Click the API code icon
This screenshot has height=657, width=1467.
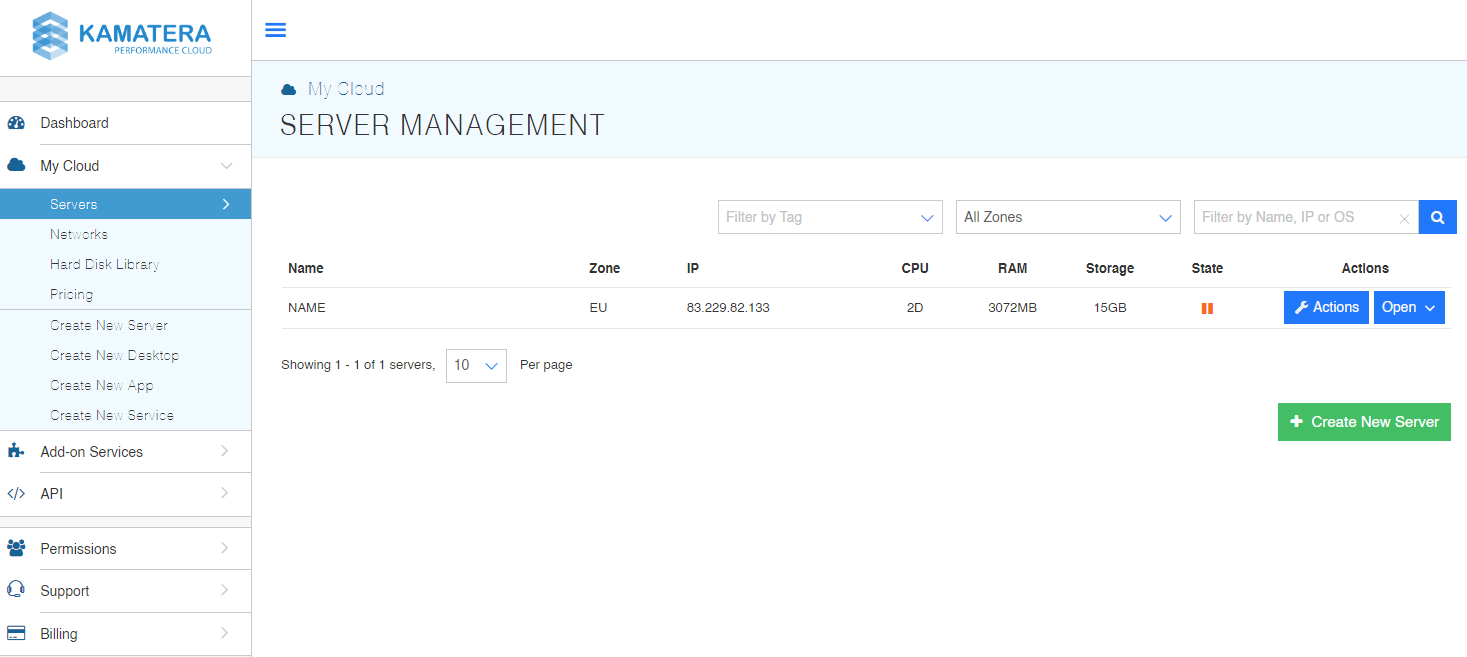point(16,493)
